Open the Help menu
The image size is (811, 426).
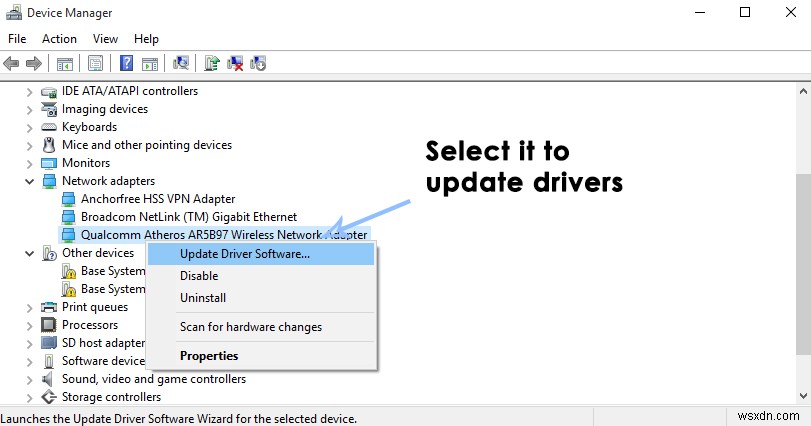pos(146,39)
